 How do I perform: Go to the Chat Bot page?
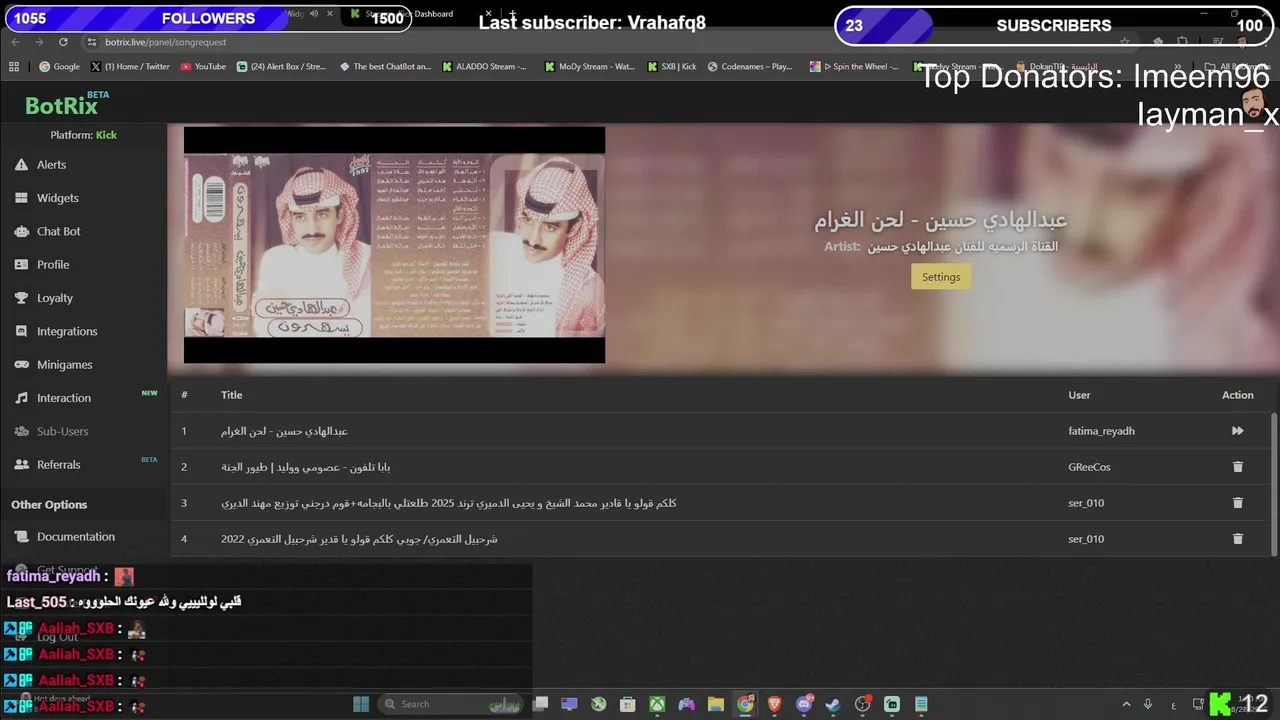click(x=58, y=231)
